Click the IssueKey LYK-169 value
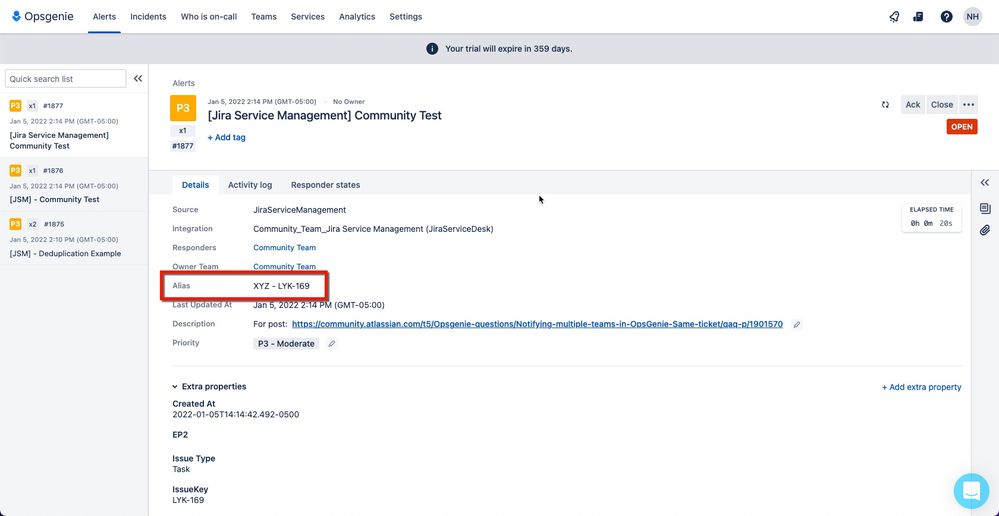This screenshot has height=516, width=999. pos(188,500)
